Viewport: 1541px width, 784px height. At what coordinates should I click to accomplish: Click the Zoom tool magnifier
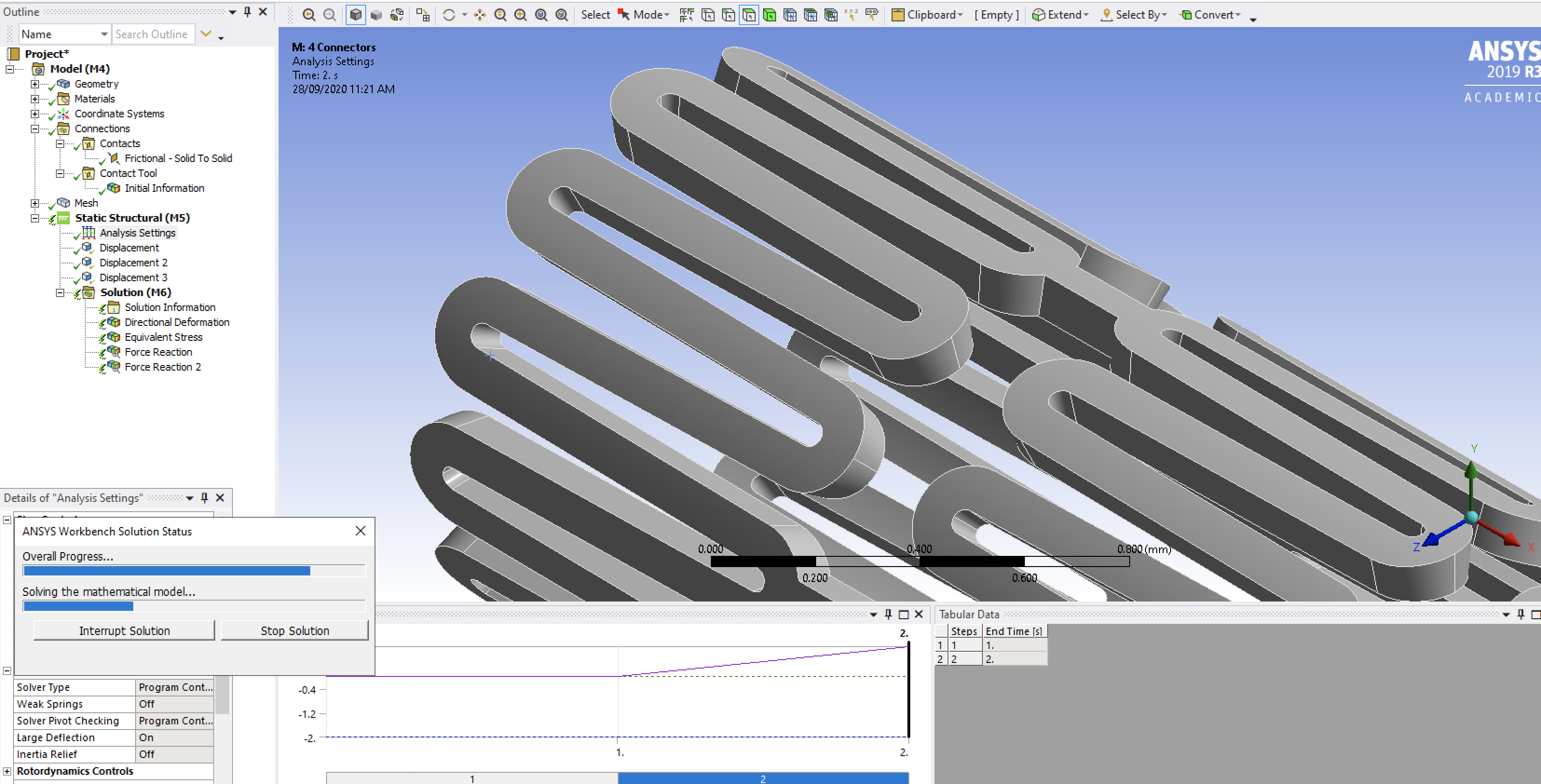point(500,15)
